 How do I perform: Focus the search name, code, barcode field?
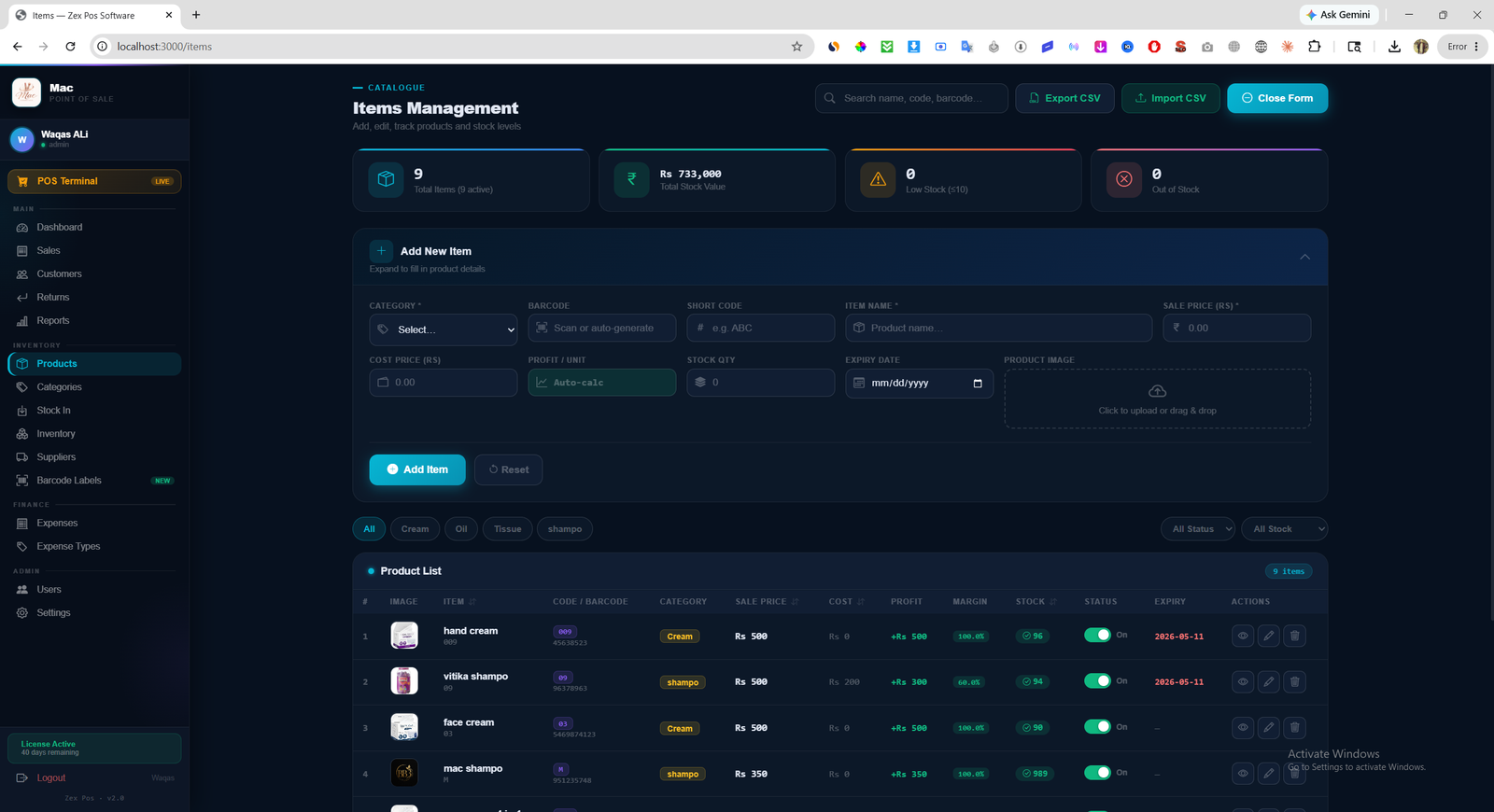tap(911, 98)
